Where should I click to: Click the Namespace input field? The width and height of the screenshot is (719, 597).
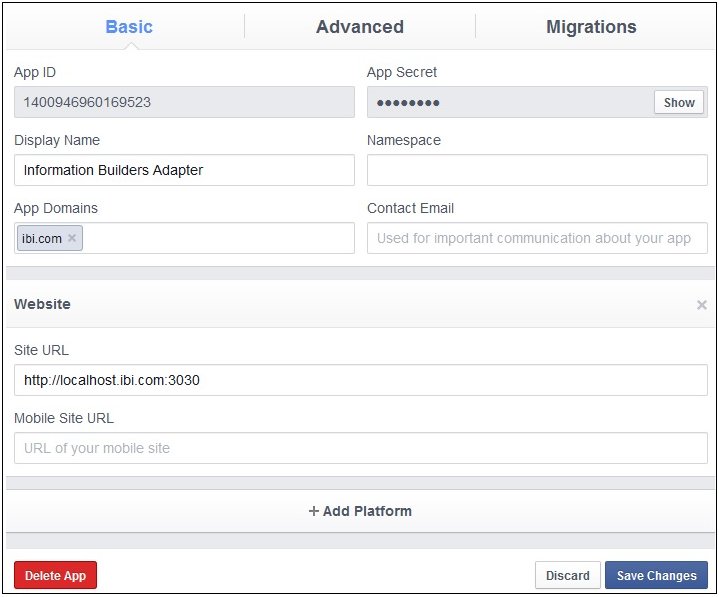(537, 170)
